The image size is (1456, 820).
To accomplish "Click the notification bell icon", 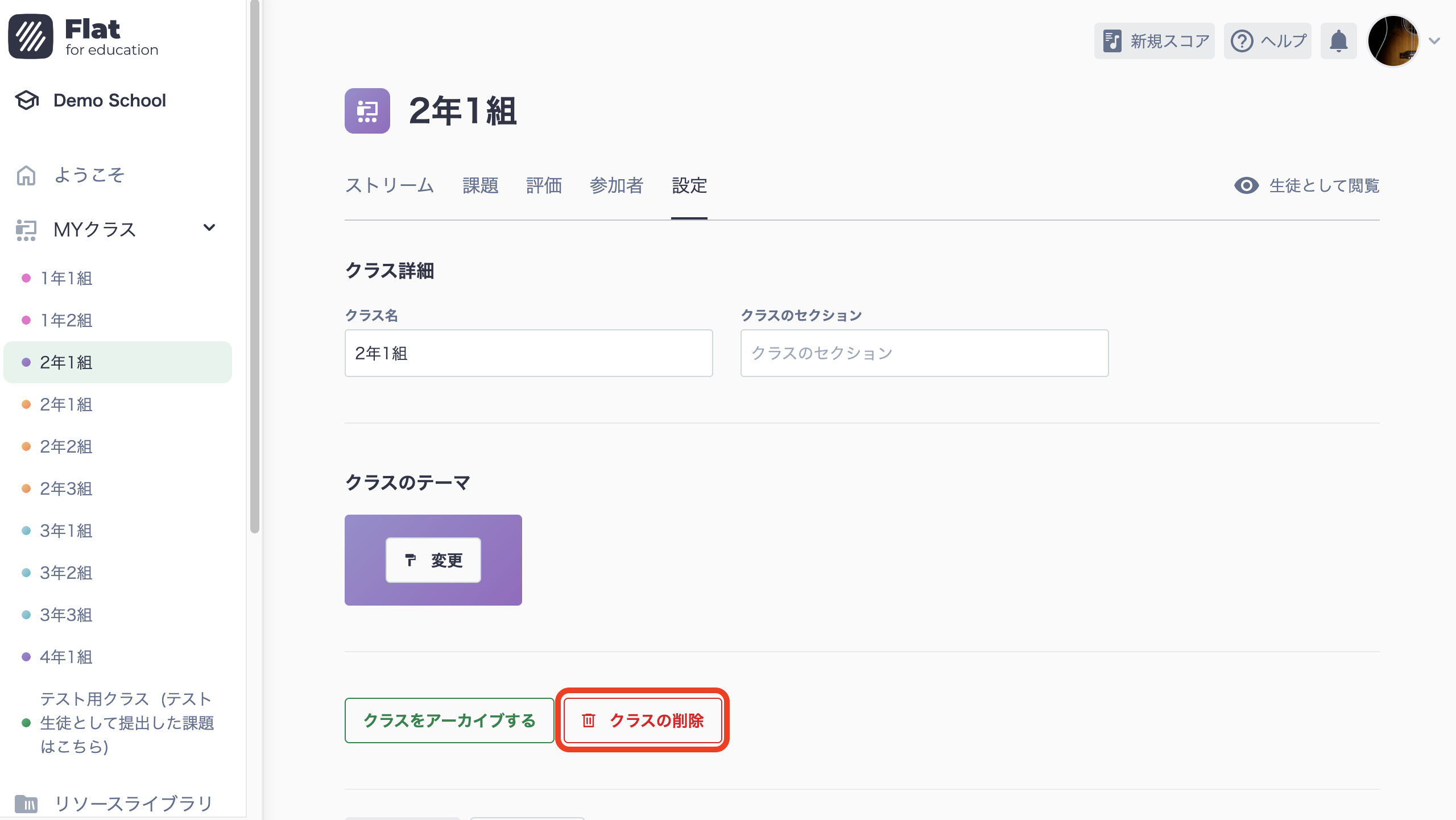I will click(x=1339, y=40).
